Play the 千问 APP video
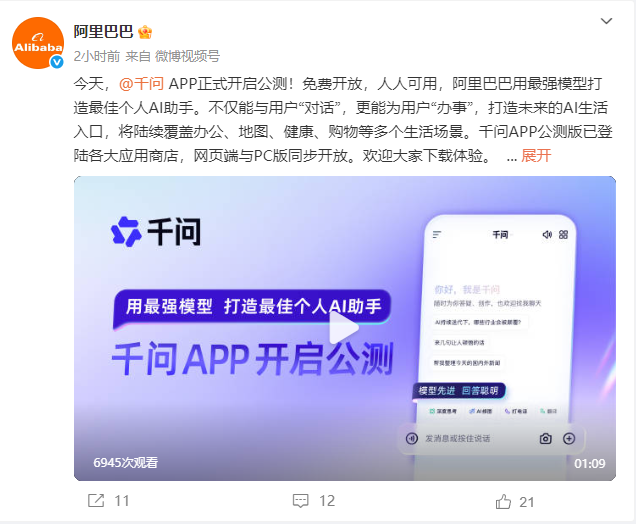The image size is (636, 524). [x=344, y=327]
